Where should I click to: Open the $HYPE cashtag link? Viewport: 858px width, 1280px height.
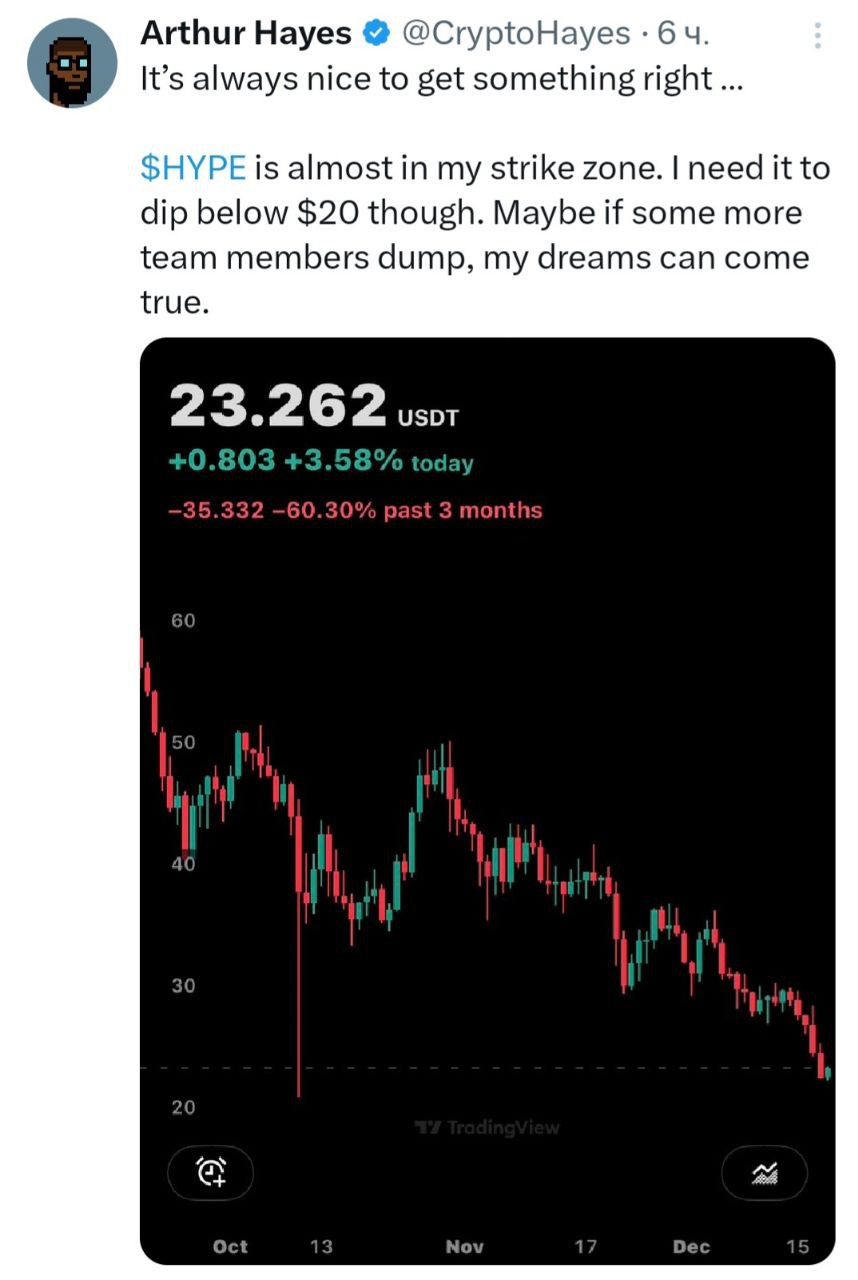tap(193, 168)
